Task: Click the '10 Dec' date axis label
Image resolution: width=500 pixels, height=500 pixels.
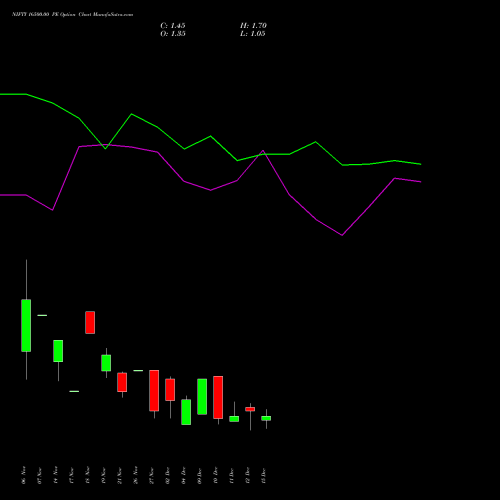Action: (215, 475)
